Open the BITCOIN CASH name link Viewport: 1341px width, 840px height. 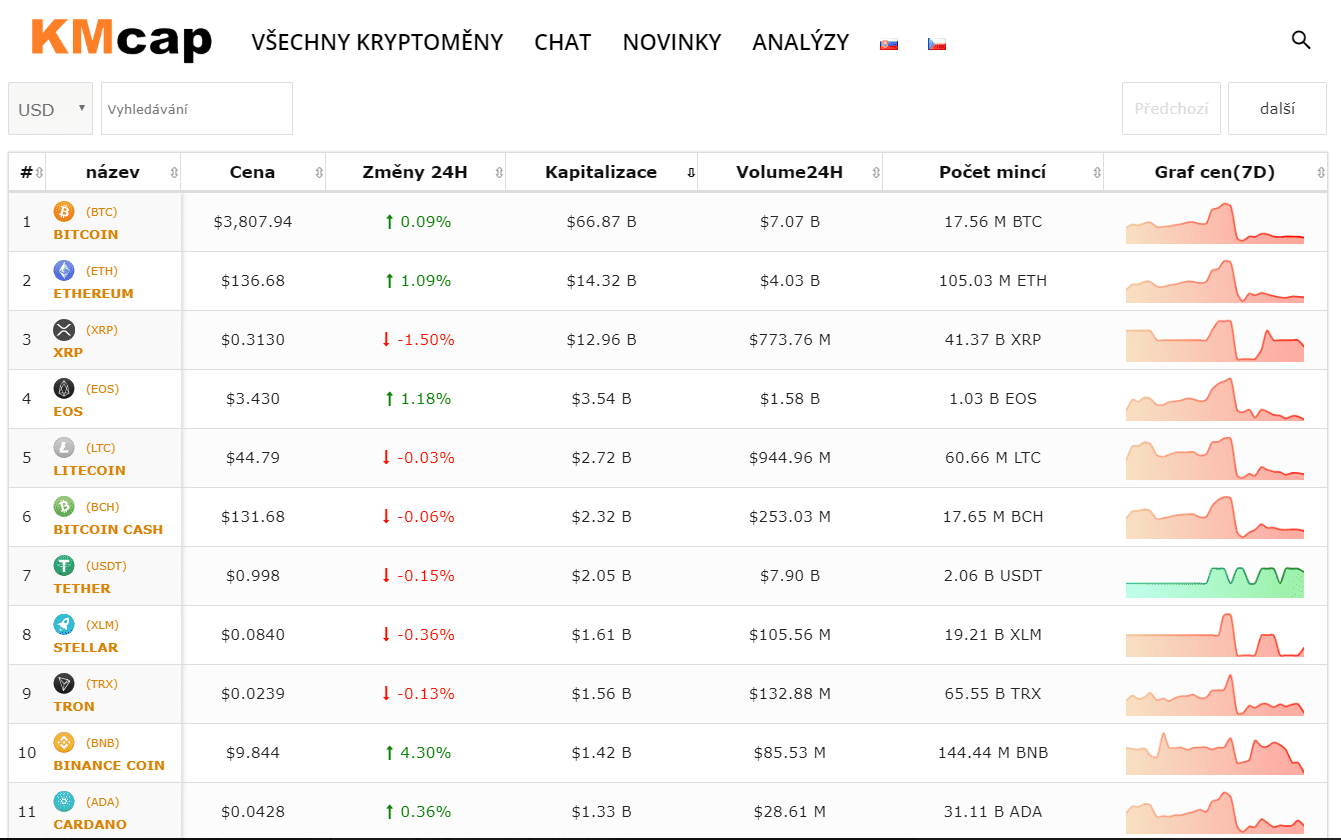pos(108,529)
